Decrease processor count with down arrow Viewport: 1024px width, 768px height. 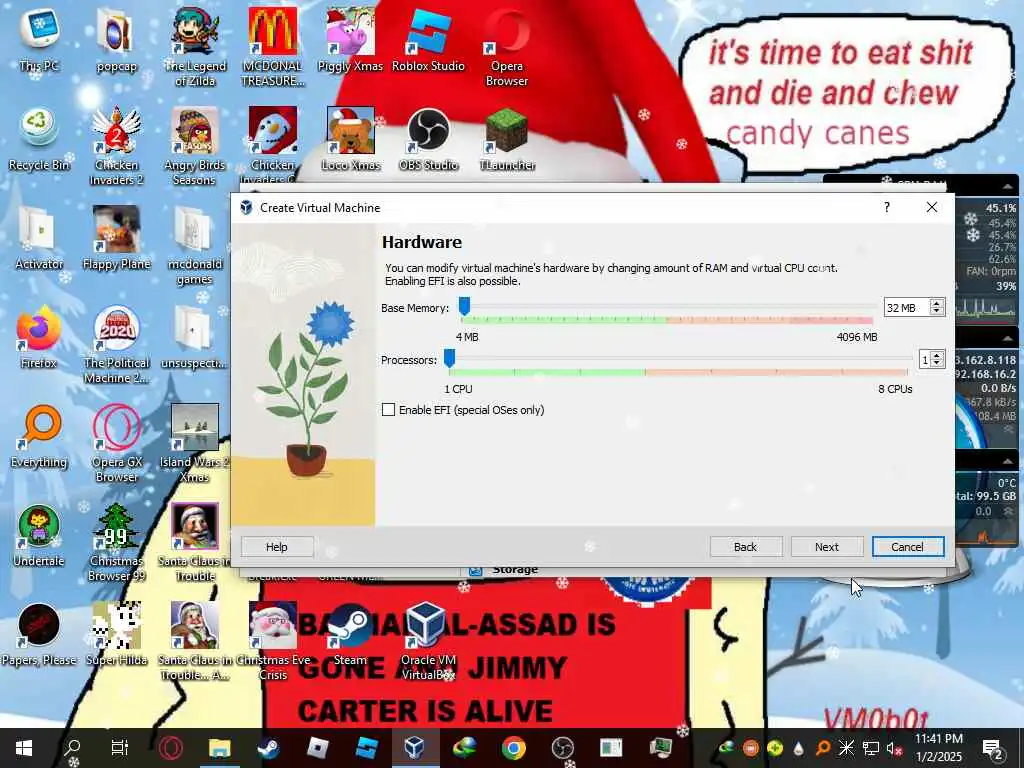point(937,364)
